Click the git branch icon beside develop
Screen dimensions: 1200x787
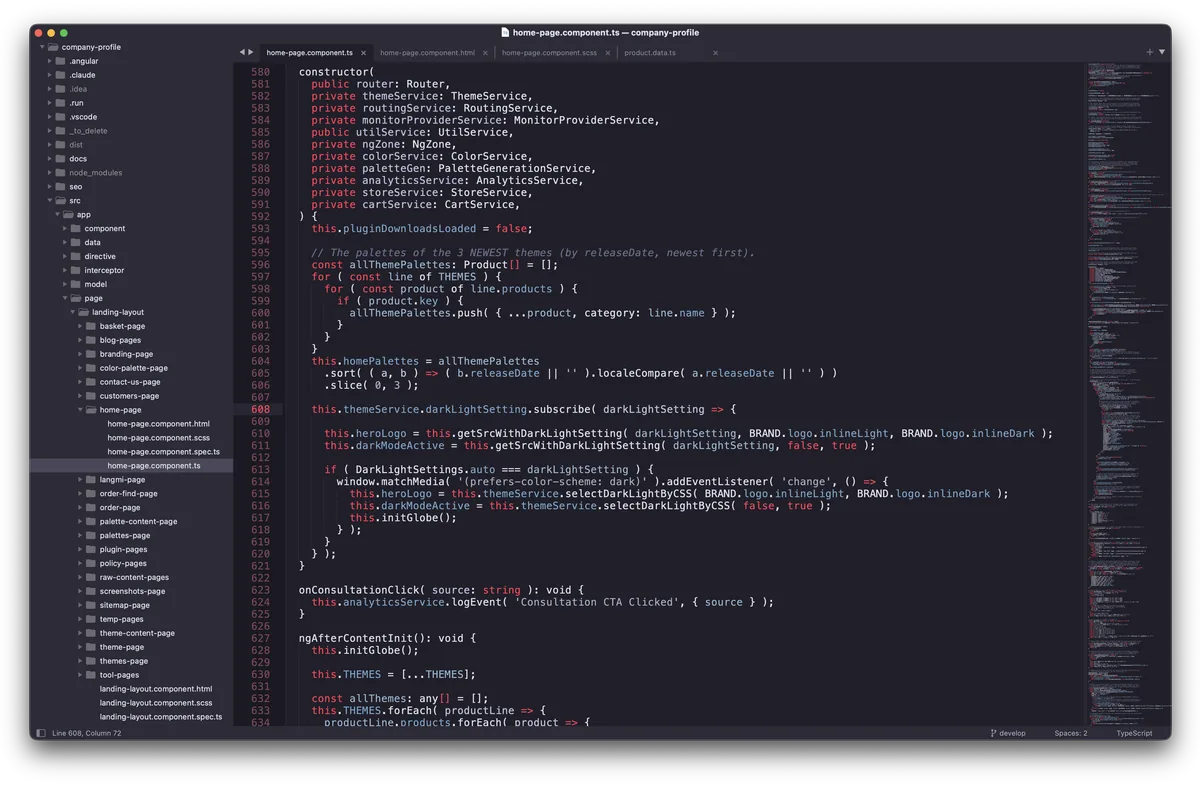point(993,733)
